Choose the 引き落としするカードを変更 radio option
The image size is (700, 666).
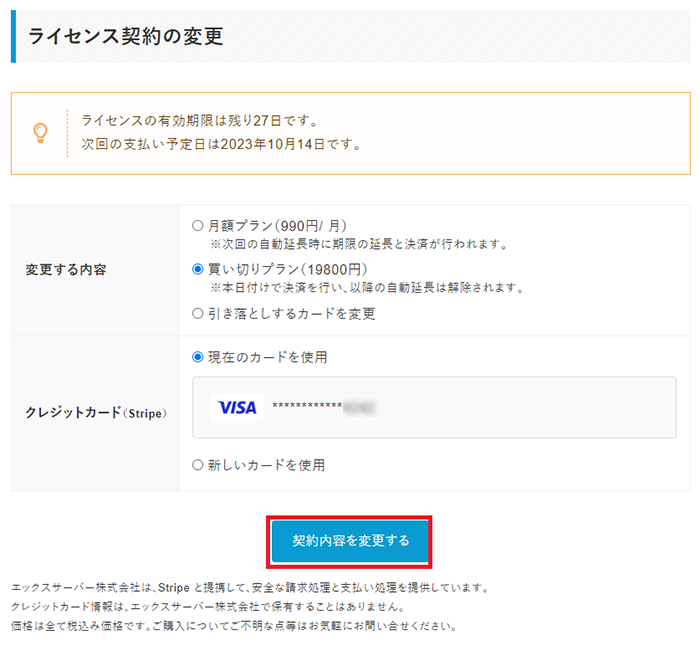pos(197,313)
